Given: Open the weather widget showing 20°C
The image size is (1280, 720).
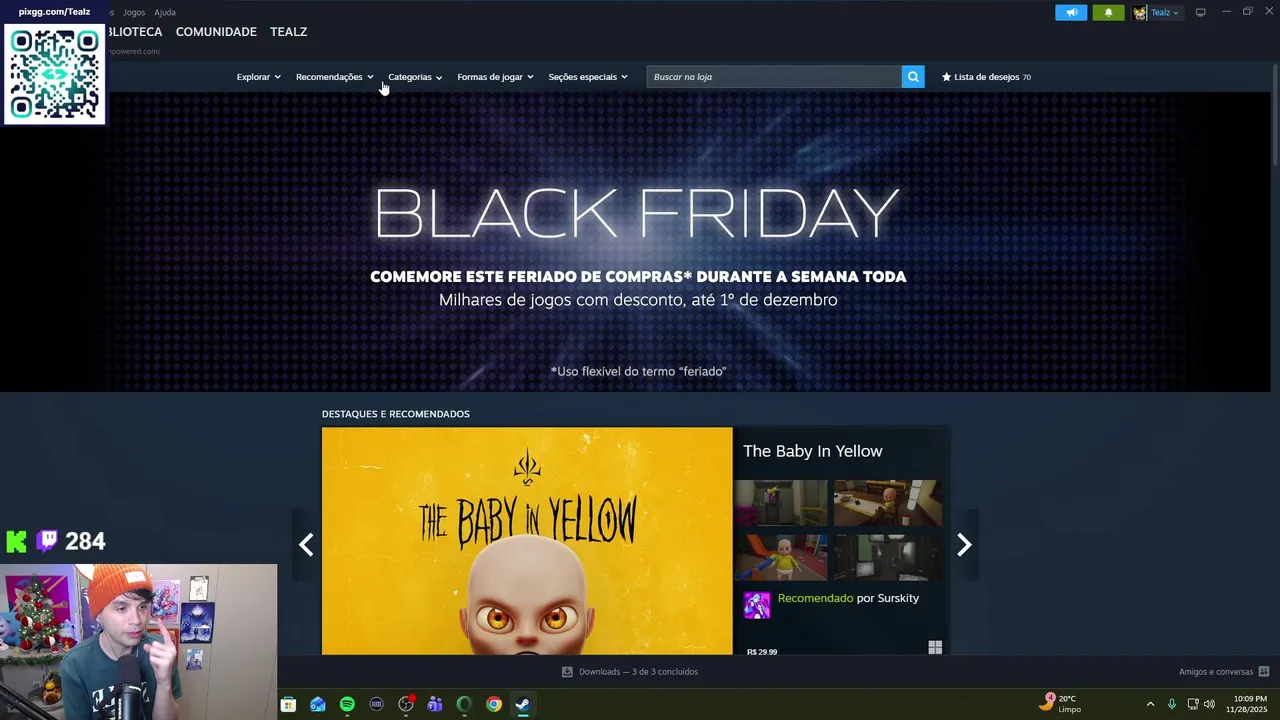Looking at the screenshot, I should tap(1060, 703).
